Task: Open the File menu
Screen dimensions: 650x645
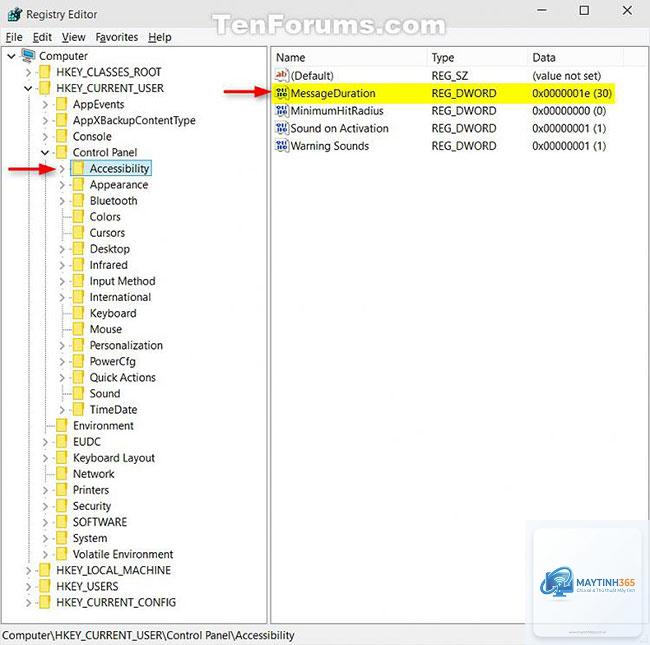Action: click(14, 37)
